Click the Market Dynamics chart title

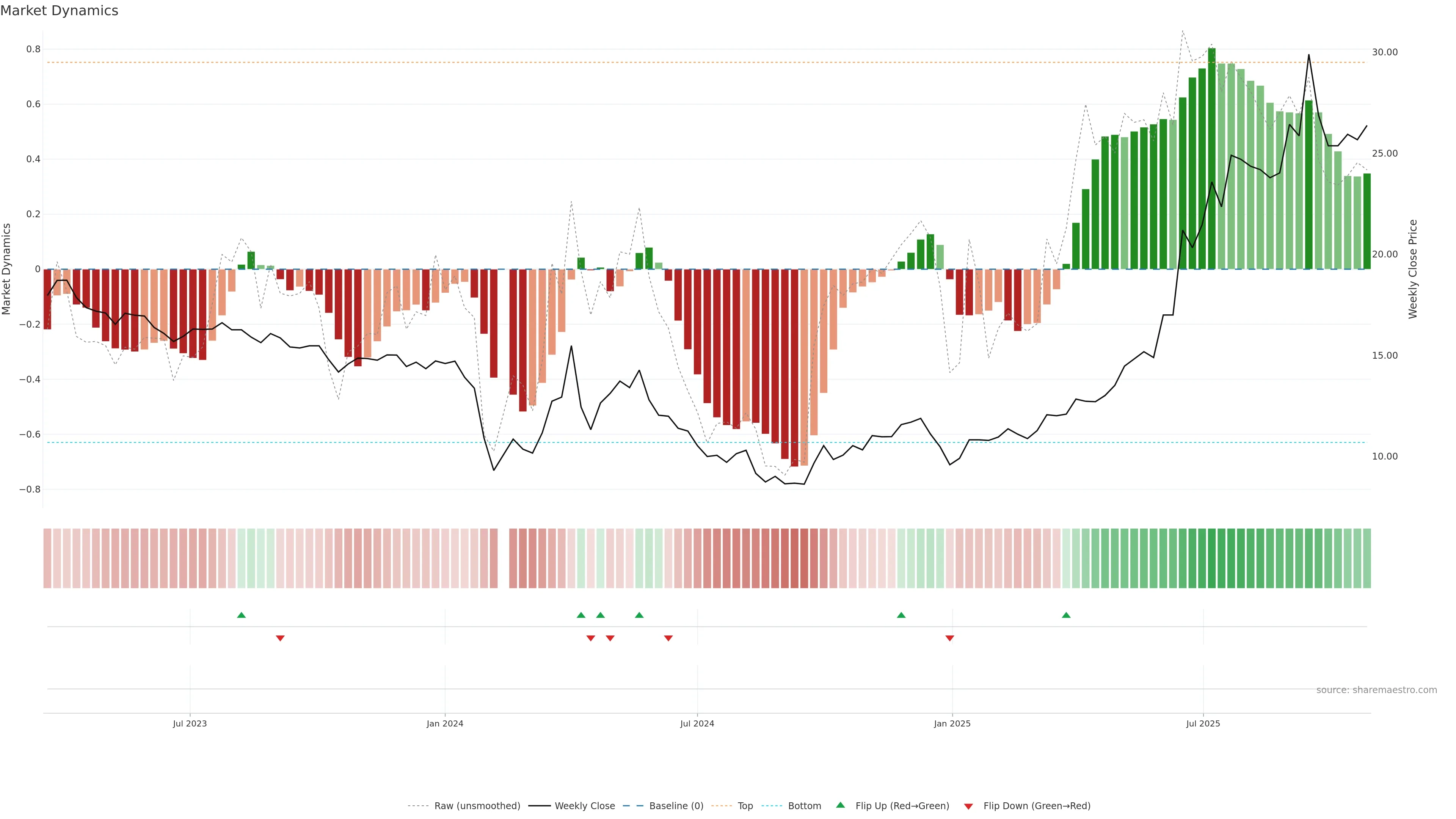(x=60, y=11)
